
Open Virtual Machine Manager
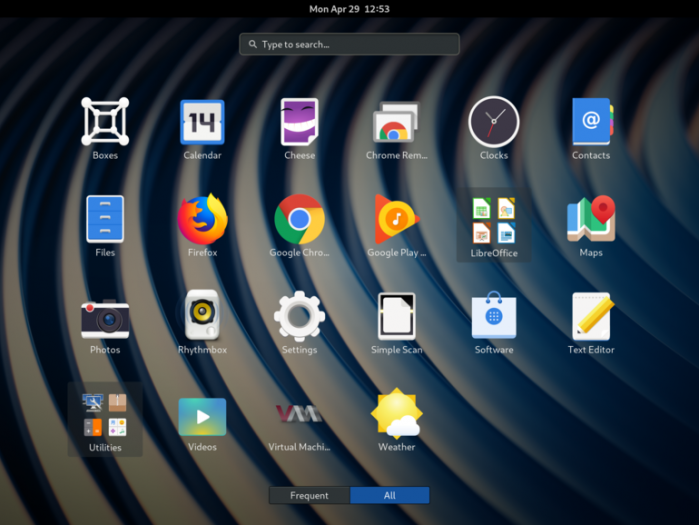click(x=299, y=414)
